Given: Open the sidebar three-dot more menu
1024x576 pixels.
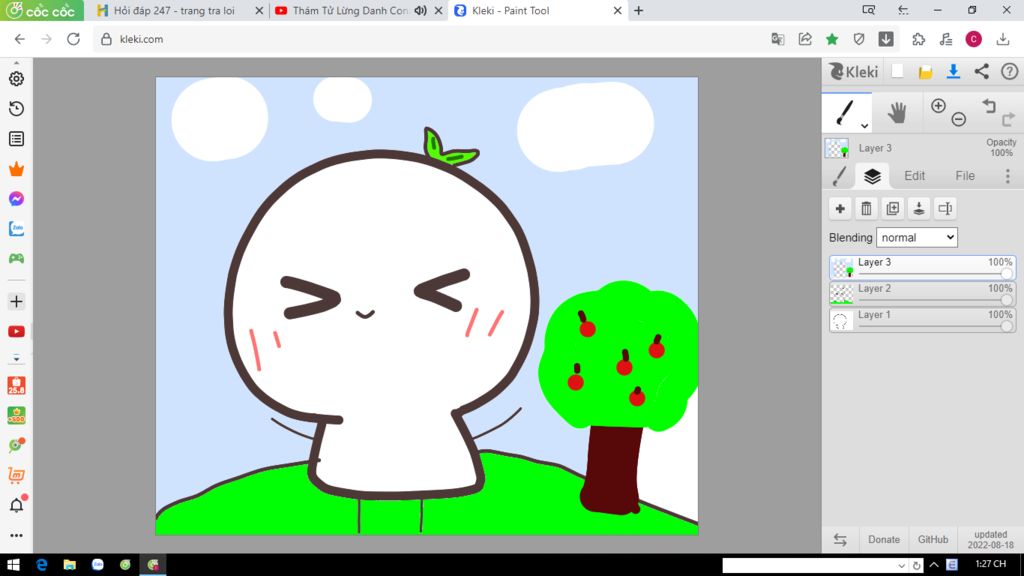Looking at the screenshot, I should 16,536.
